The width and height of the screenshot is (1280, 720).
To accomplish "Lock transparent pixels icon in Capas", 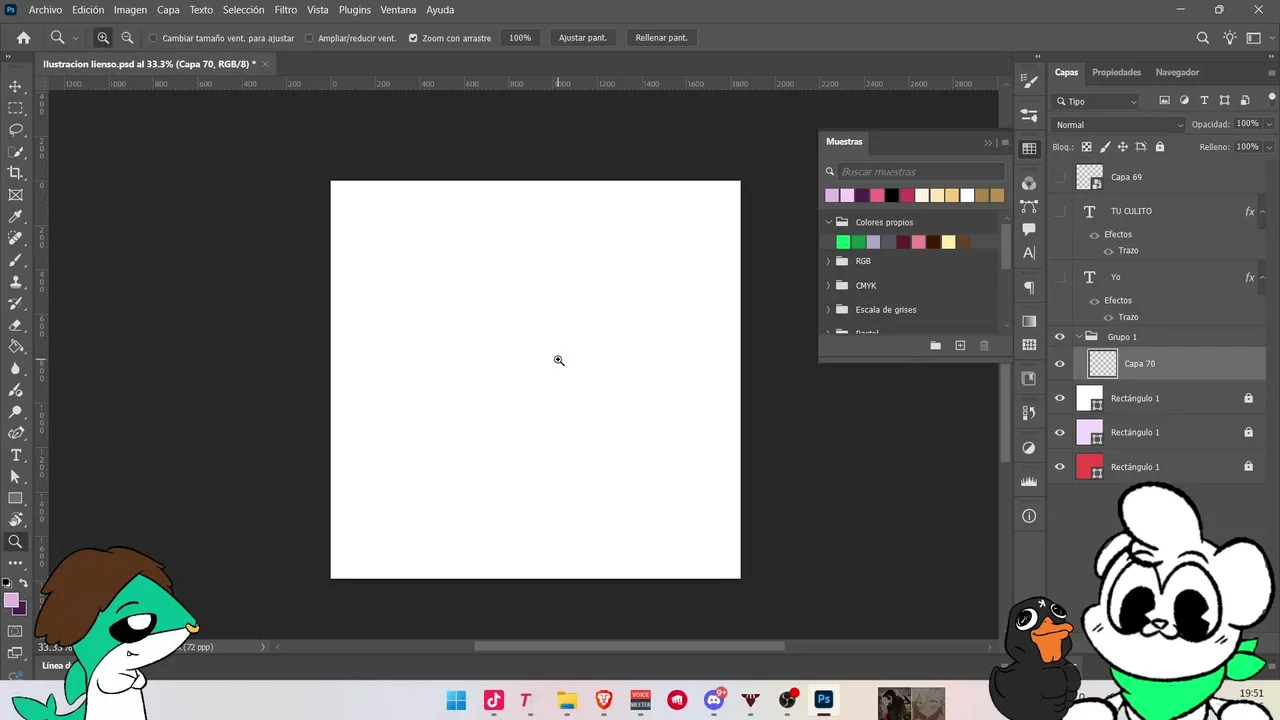I will click(1086, 147).
